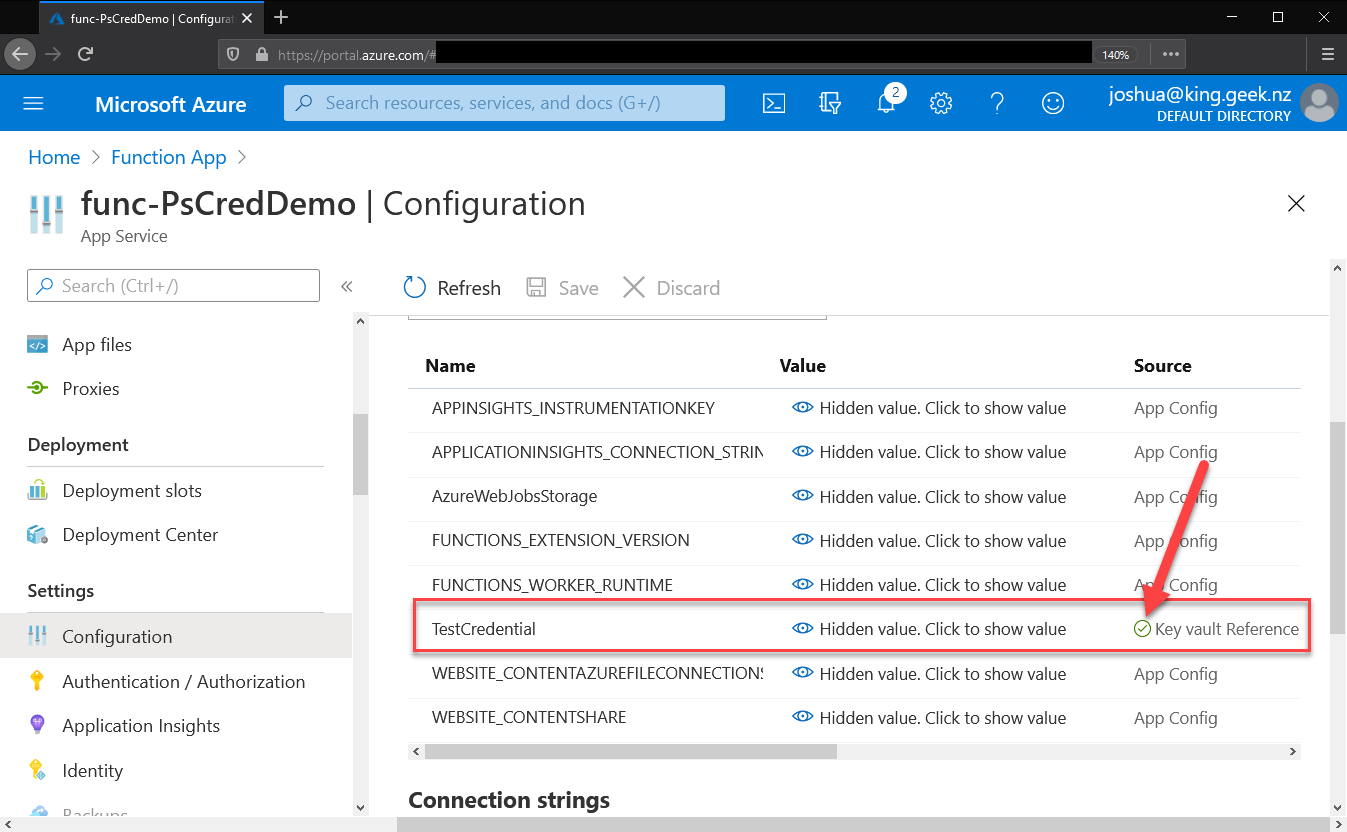Show value of APPLICATIONINSIGHTS_CONNECTION_STRING

929,452
